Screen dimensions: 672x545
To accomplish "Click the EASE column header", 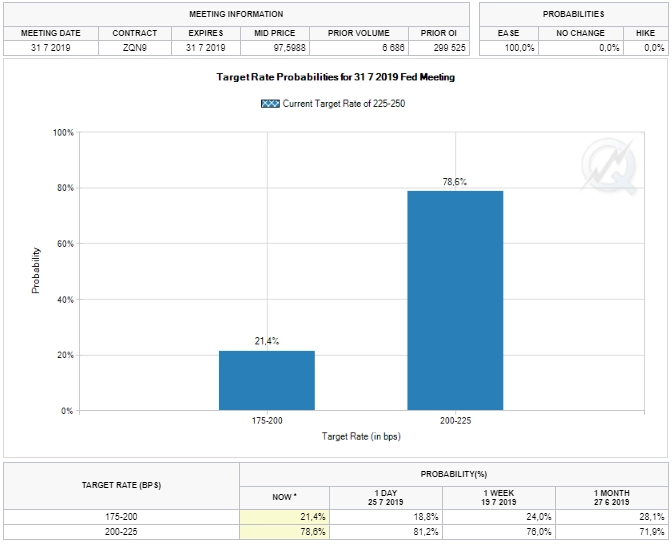I will [508, 33].
